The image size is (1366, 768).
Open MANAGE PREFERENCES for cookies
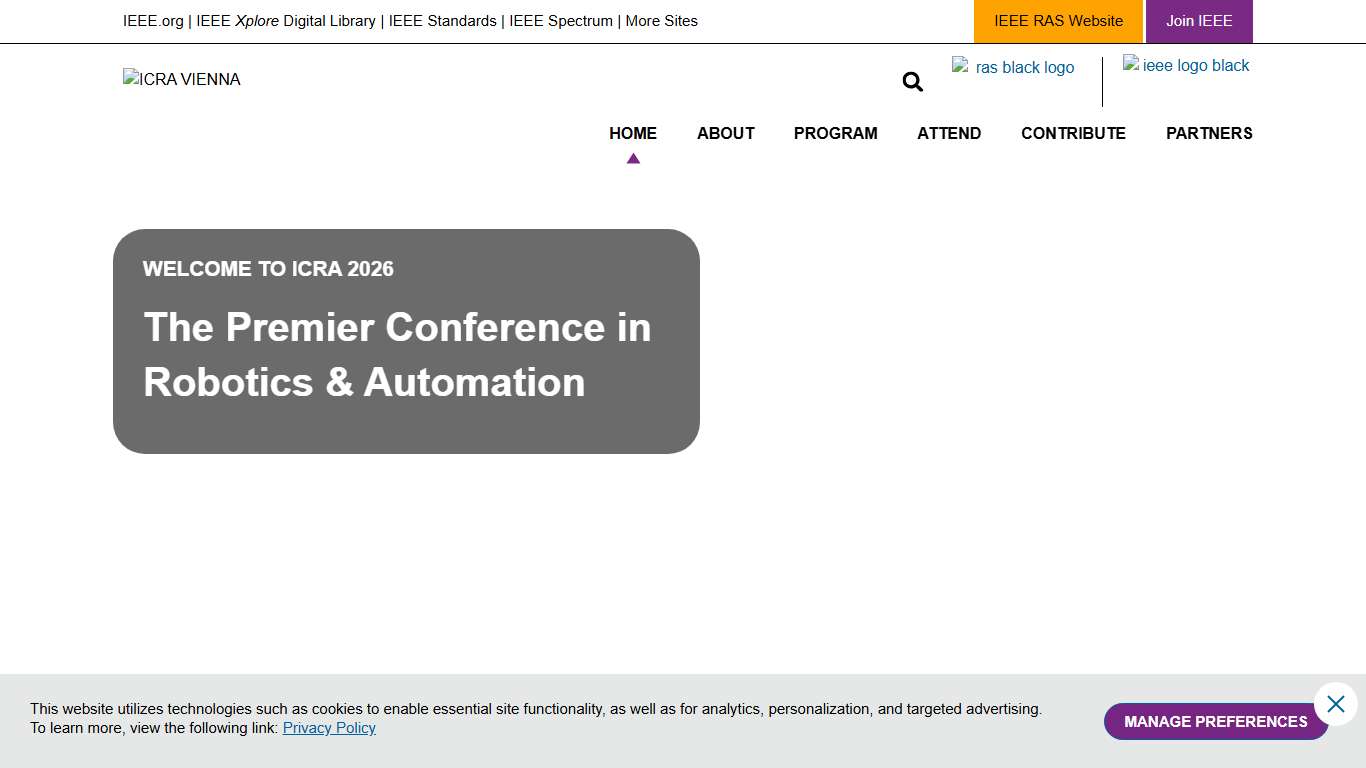pyautogui.click(x=1215, y=721)
